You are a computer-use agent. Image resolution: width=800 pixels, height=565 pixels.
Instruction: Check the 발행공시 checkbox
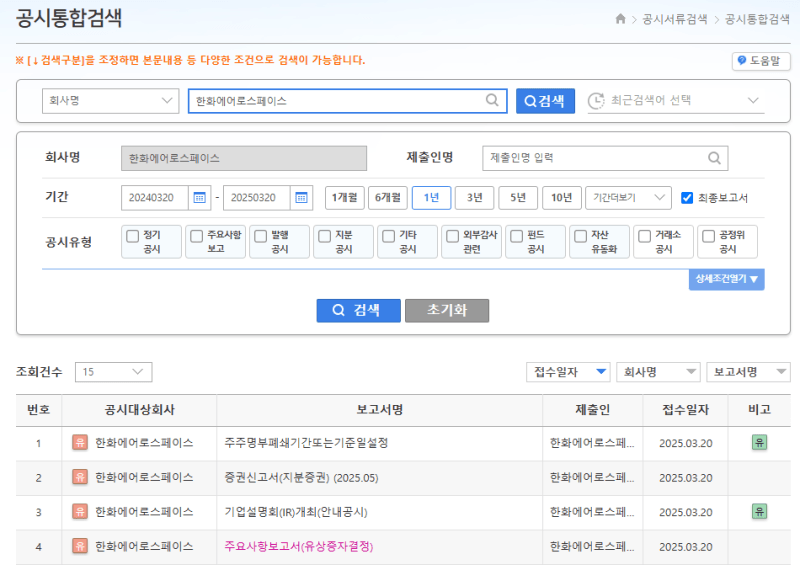(261, 236)
